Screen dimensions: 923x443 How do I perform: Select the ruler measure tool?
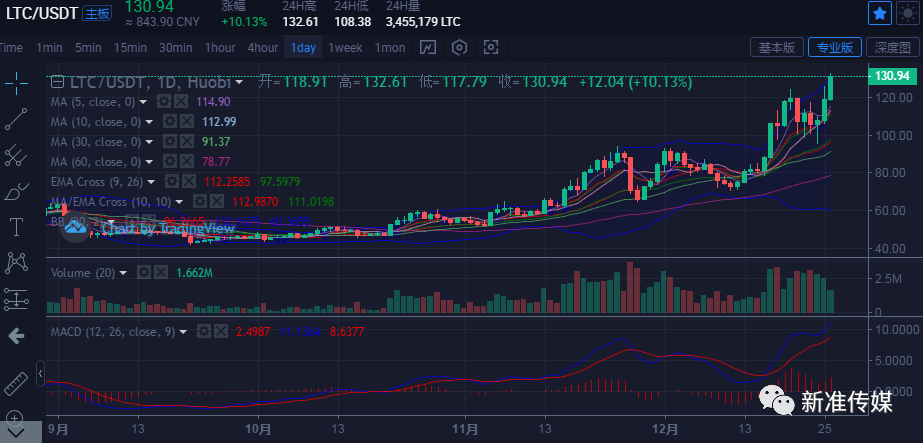(x=16, y=384)
